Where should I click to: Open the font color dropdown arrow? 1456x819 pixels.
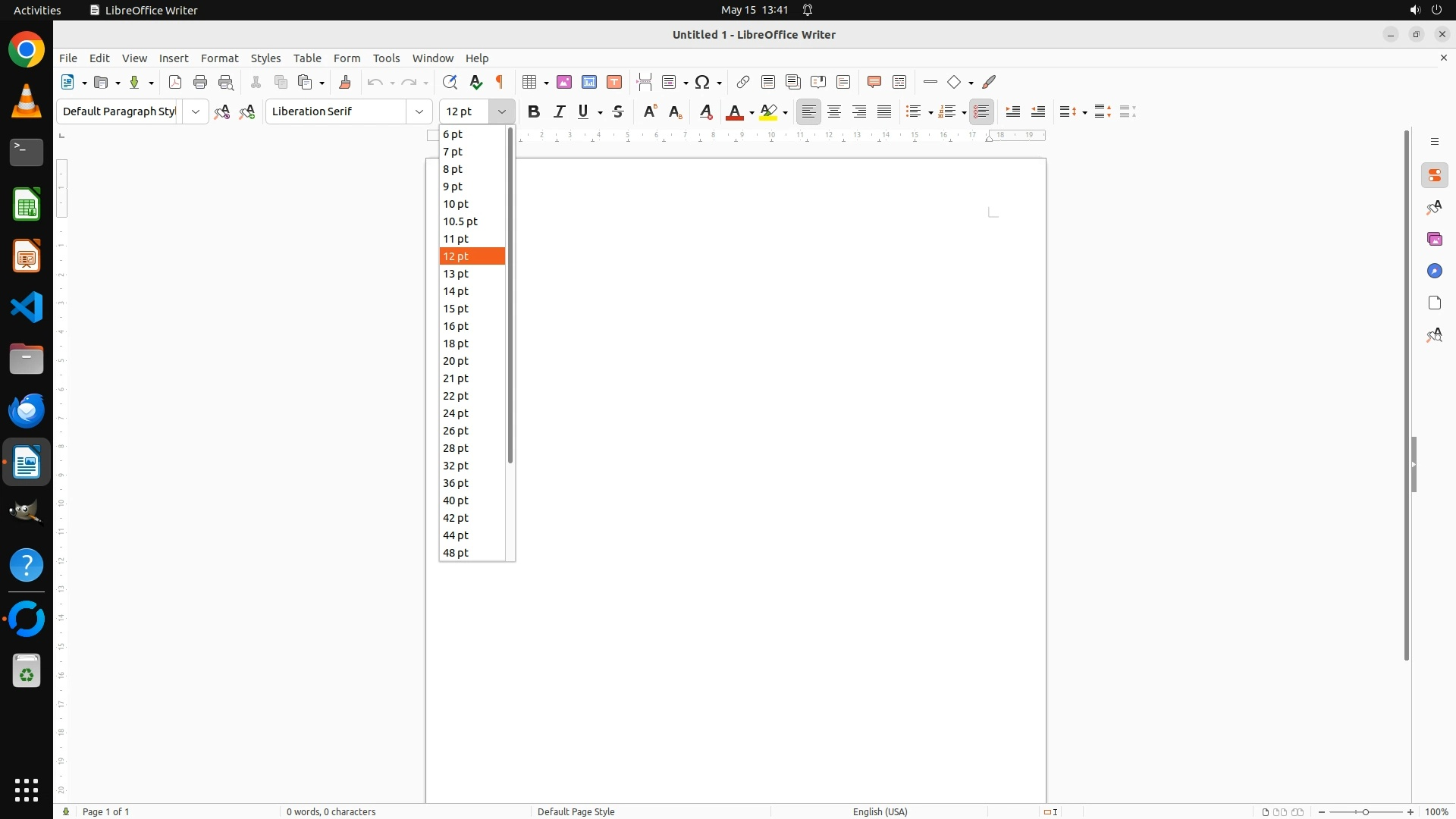coord(752,112)
